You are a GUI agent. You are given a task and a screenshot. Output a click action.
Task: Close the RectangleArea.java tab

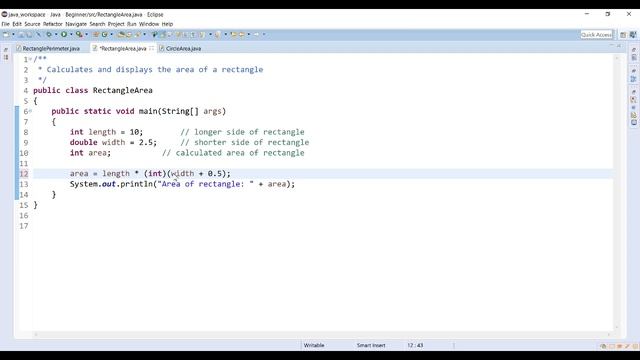(151, 48)
